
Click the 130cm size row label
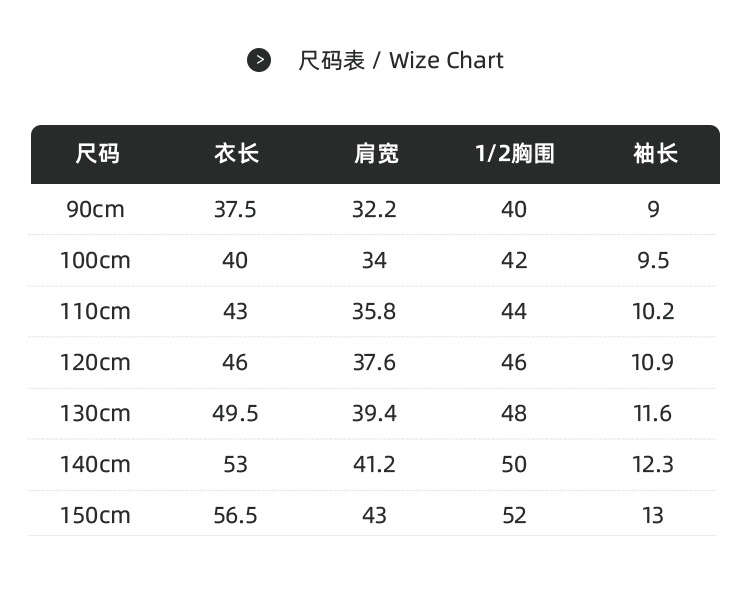tap(95, 414)
